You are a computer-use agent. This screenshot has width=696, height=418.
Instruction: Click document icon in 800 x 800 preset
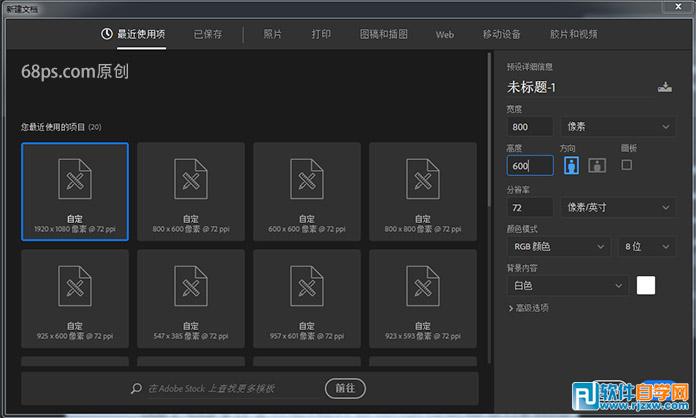tap(423, 179)
